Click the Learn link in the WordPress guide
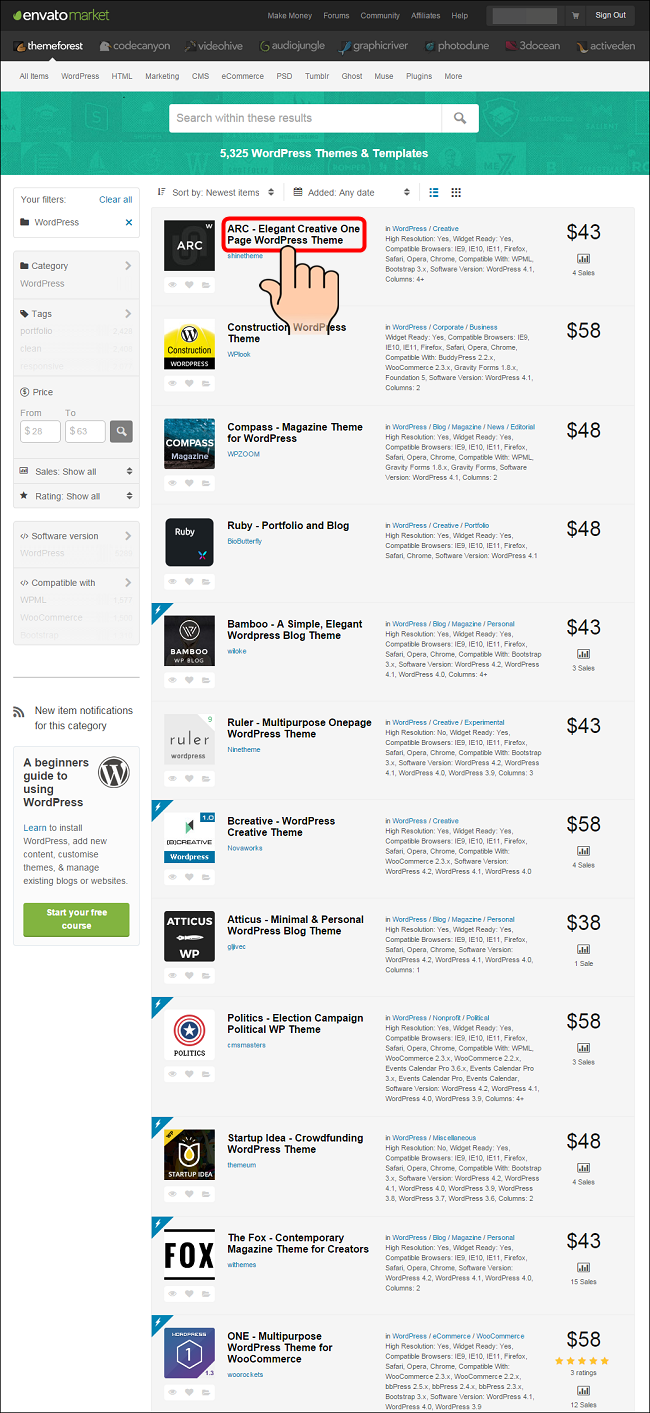This screenshot has height=1413, width=650. [34, 828]
